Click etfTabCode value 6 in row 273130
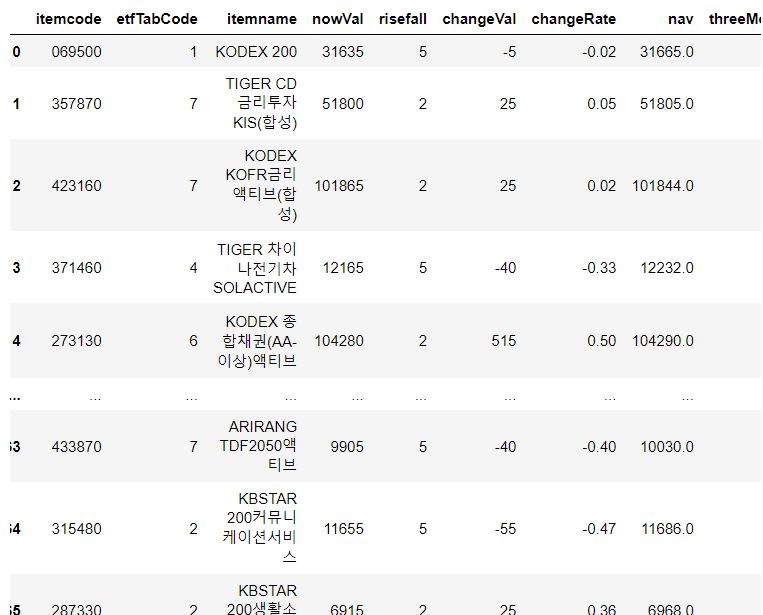 click(193, 341)
